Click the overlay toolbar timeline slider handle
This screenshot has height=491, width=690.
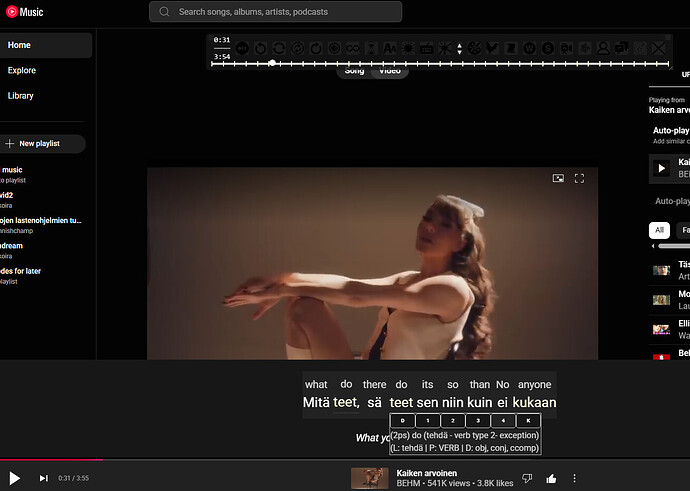[x=272, y=63]
